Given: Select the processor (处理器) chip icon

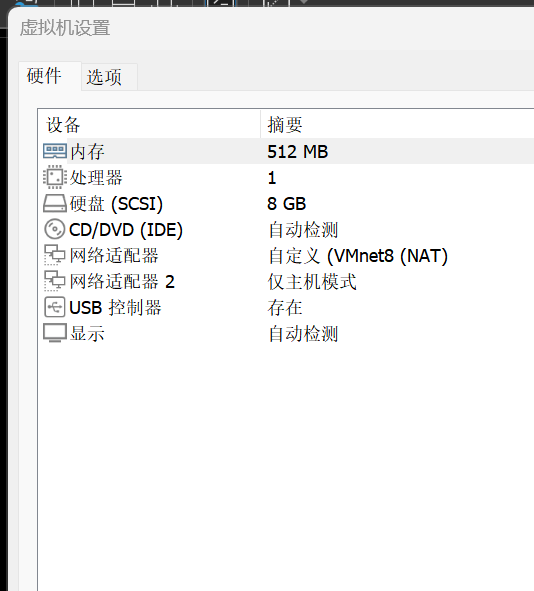Looking at the screenshot, I should [55, 177].
